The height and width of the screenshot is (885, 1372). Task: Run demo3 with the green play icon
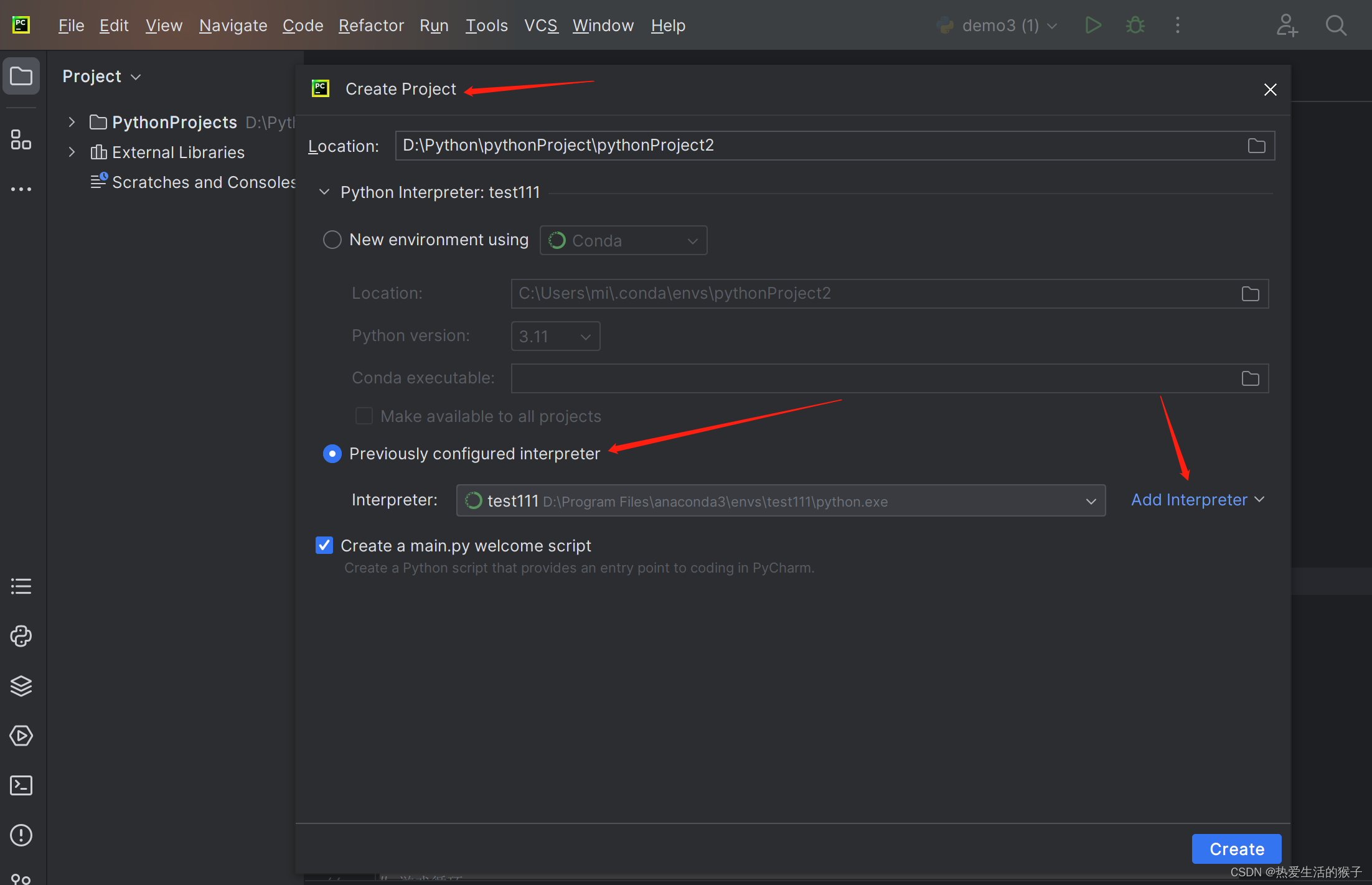click(x=1093, y=26)
